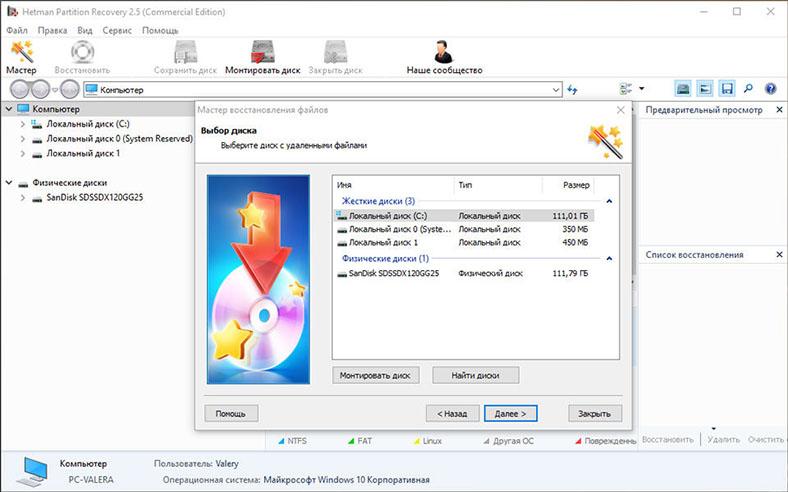
Task: Refresh the address bar location
Action: point(572,89)
